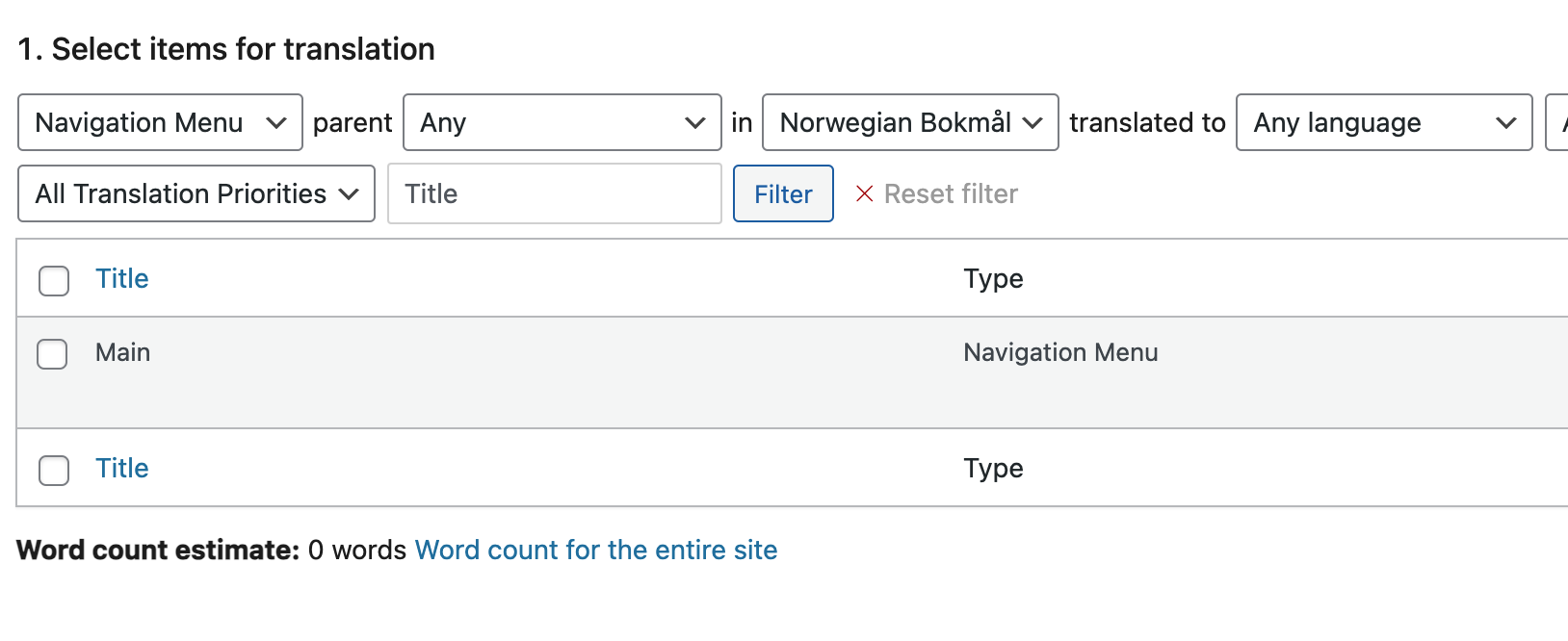Click the Select items for translation heading
1568x641 pixels.
[226, 49]
